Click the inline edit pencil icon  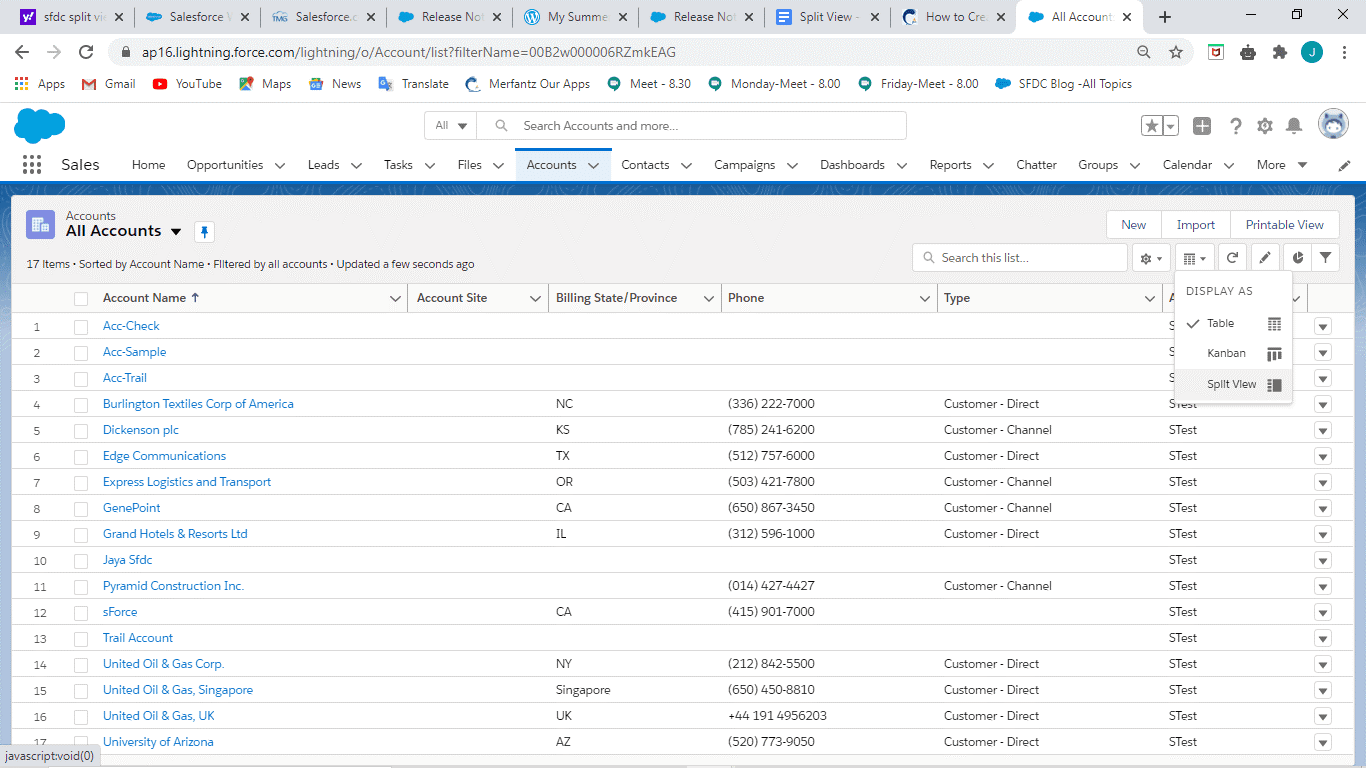point(1264,257)
